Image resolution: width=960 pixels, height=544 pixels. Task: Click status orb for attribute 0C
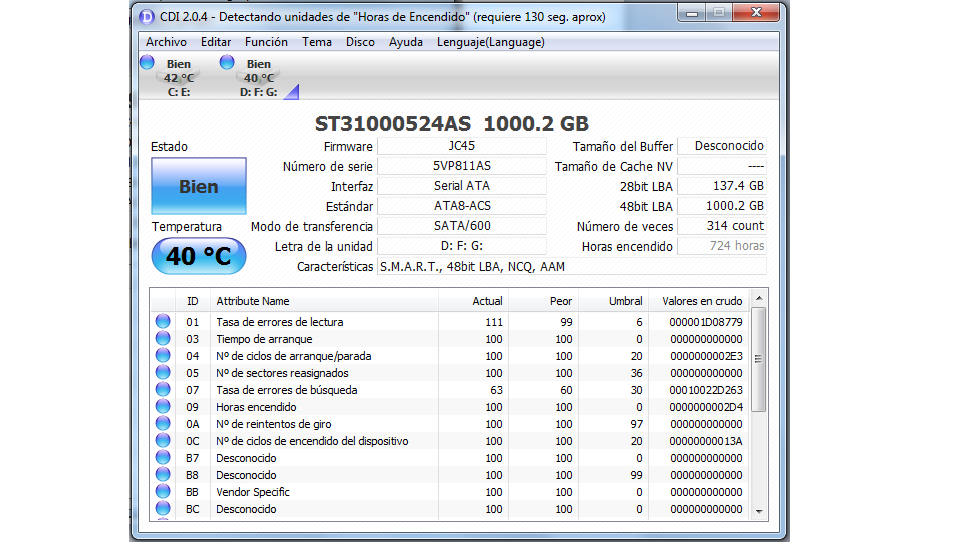point(163,441)
